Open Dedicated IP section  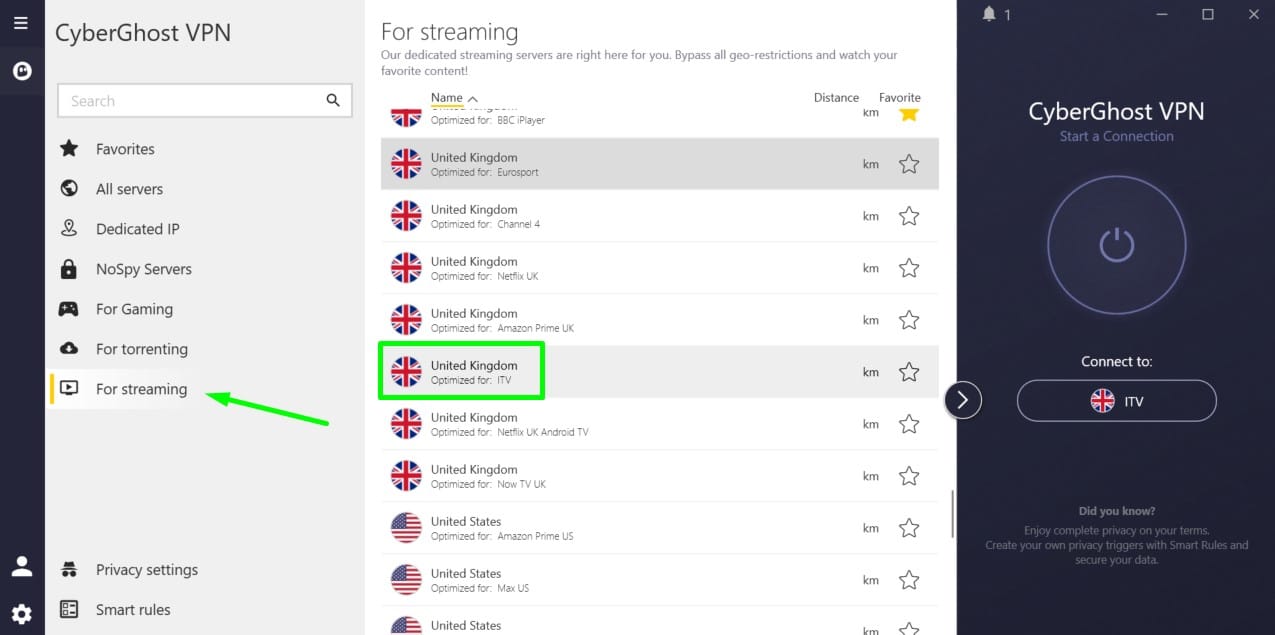[x=137, y=229]
